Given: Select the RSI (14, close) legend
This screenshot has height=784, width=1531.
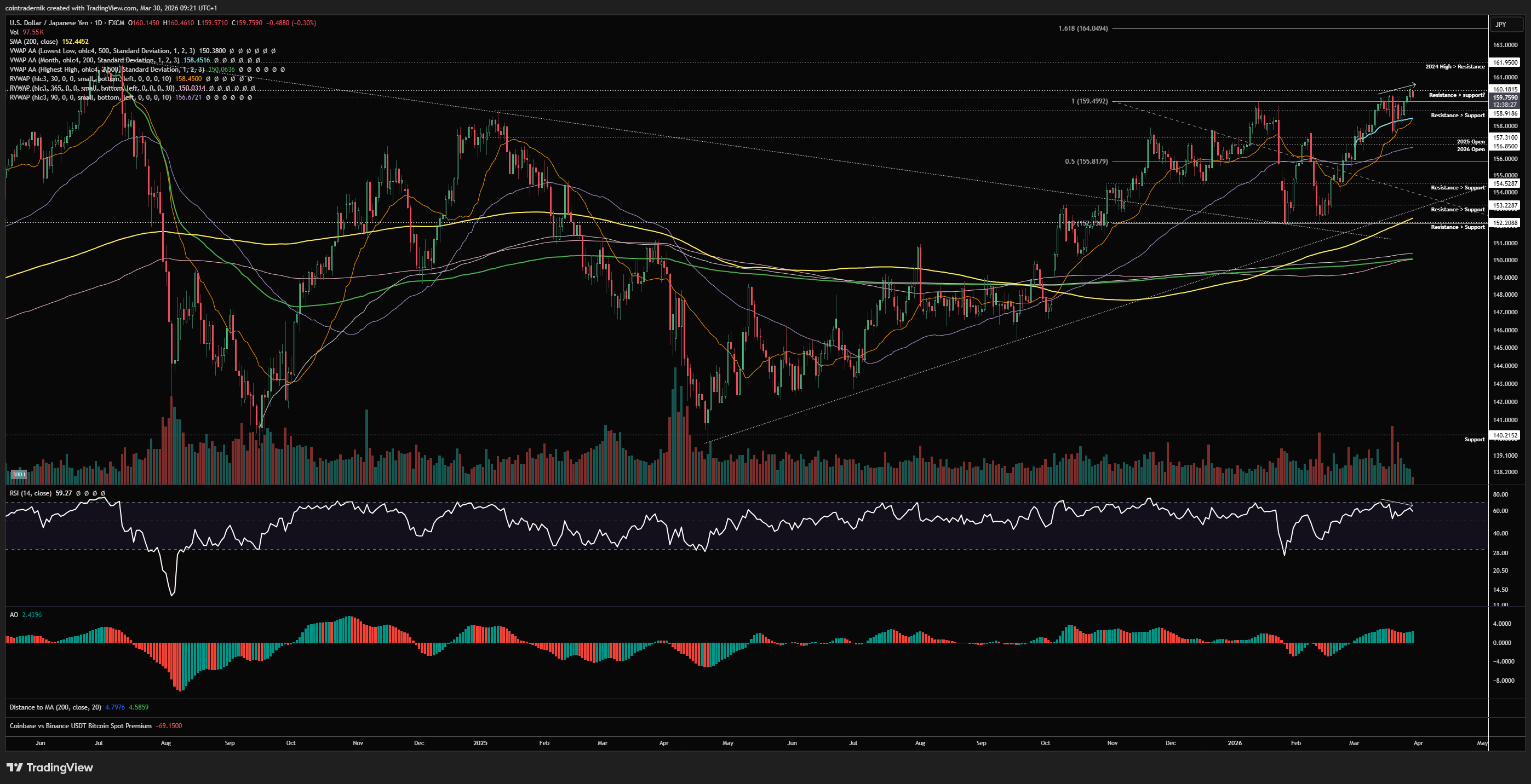Looking at the screenshot, I should click(30, 493).
